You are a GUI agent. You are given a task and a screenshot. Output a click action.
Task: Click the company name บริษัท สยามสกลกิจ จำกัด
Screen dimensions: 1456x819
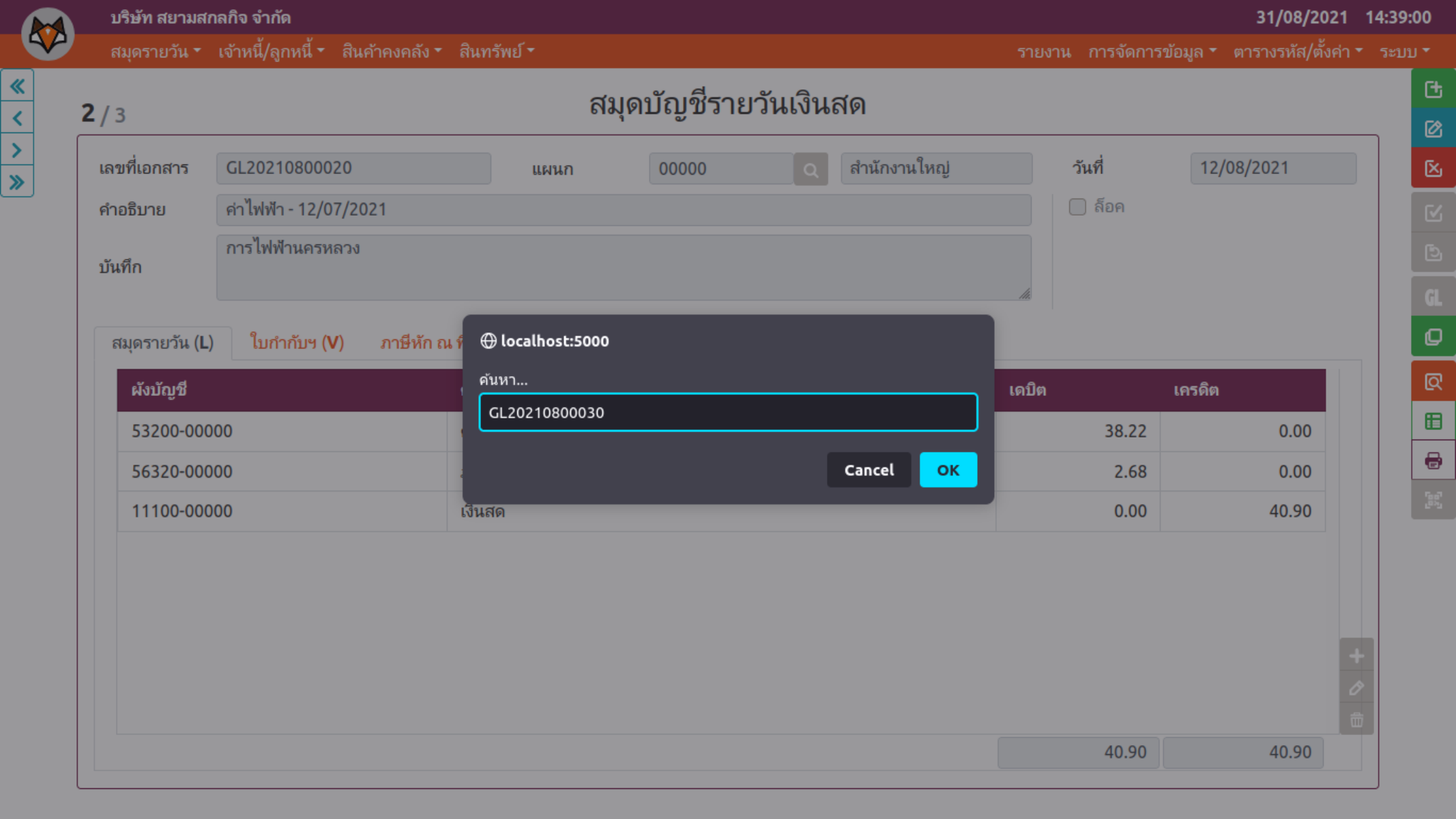click(201, 18)
